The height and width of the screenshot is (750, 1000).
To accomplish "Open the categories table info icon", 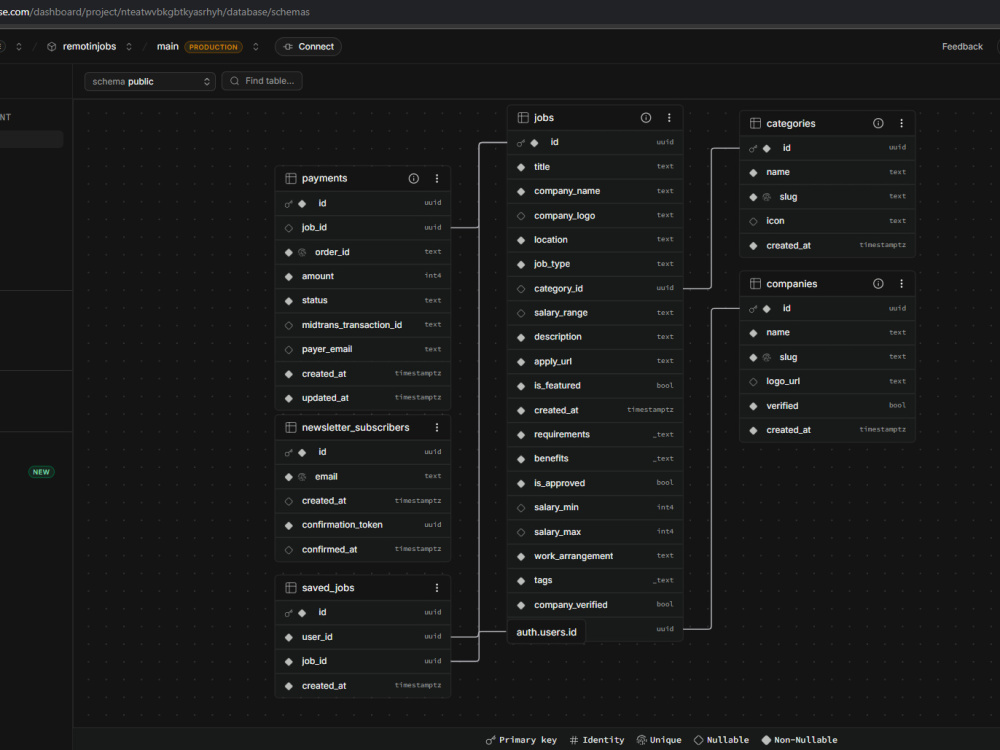I will coord(878,123).
